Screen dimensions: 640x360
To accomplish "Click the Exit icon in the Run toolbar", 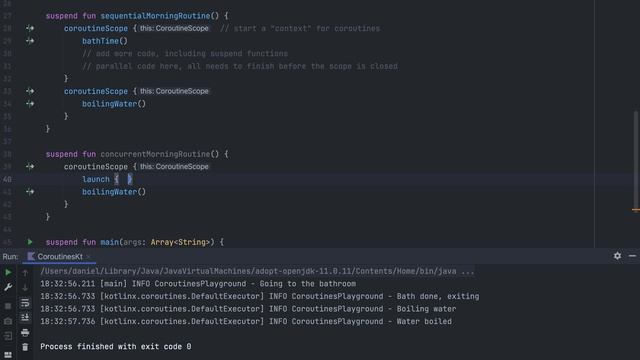I will 8,336.
